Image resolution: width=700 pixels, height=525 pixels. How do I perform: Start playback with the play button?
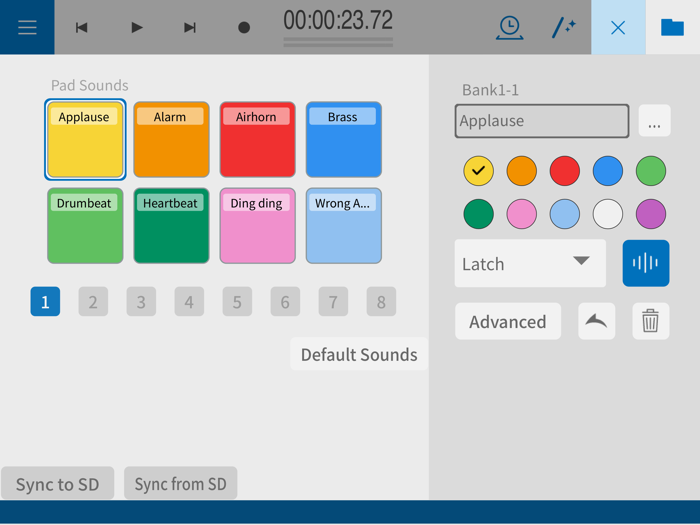click(137, 28)
